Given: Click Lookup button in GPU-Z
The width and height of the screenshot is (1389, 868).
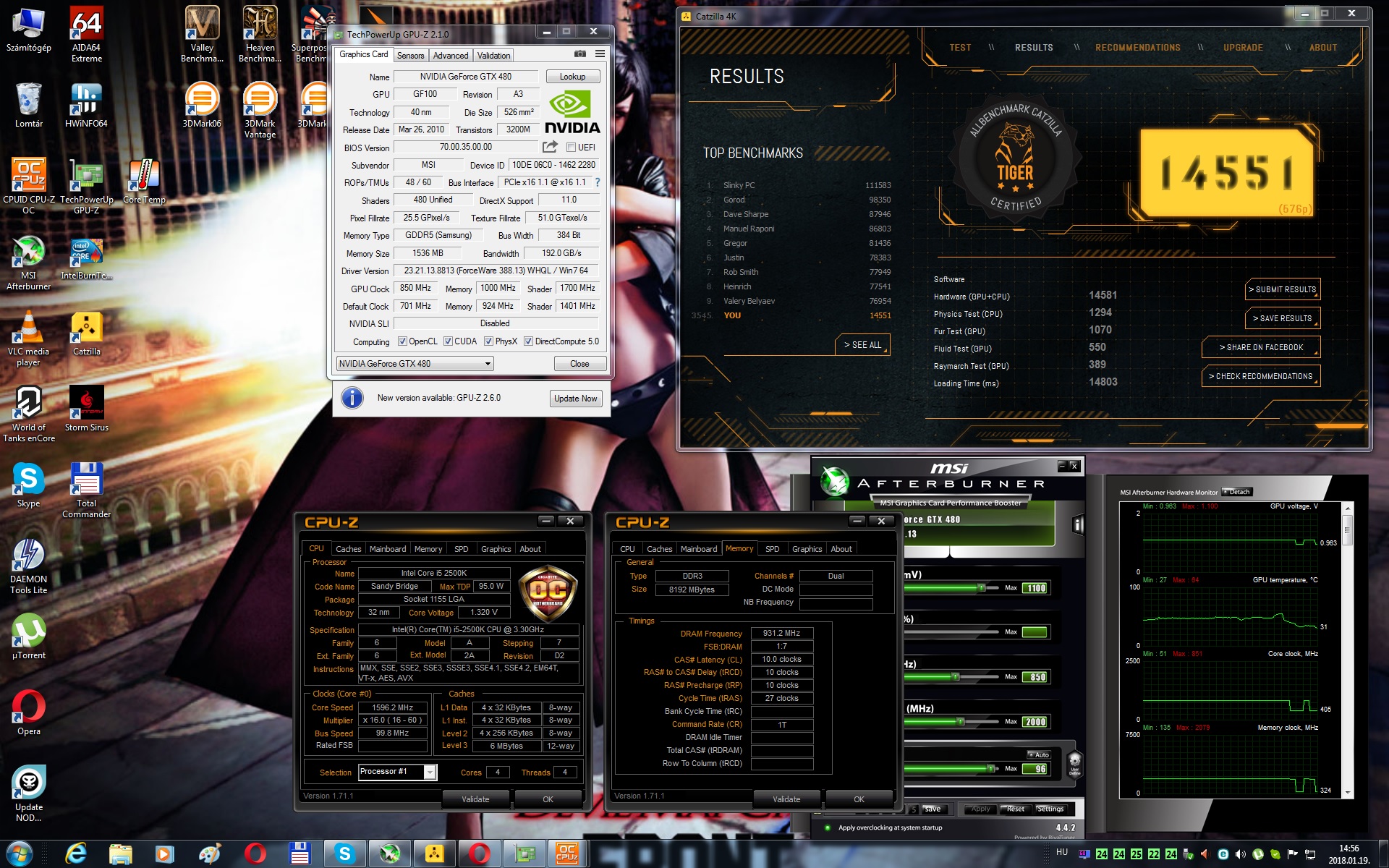Looking at the screenshot, I should (572, 77).
